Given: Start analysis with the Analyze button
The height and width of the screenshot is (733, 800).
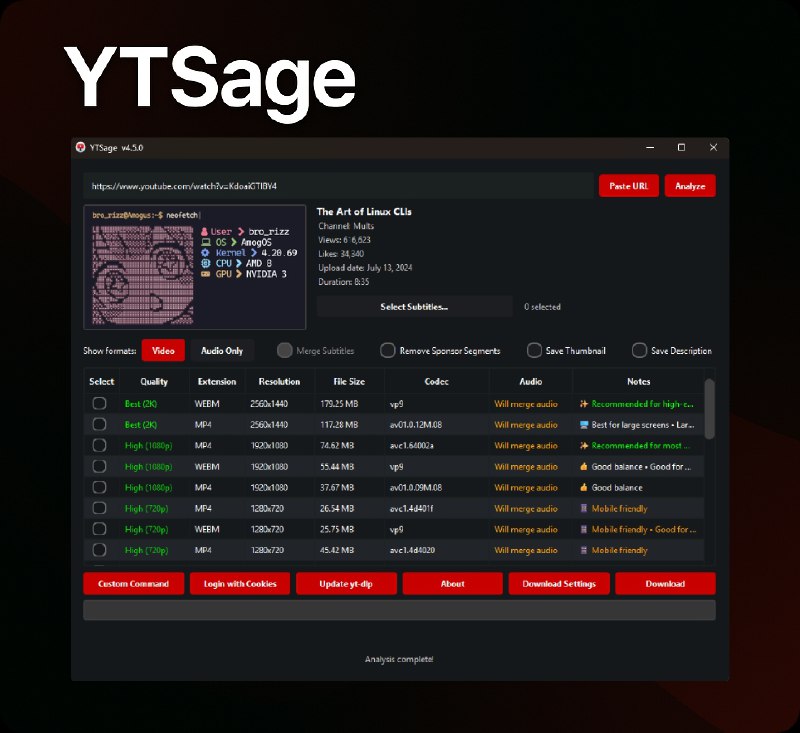Looking at the screenshot, I should (689, 186).
